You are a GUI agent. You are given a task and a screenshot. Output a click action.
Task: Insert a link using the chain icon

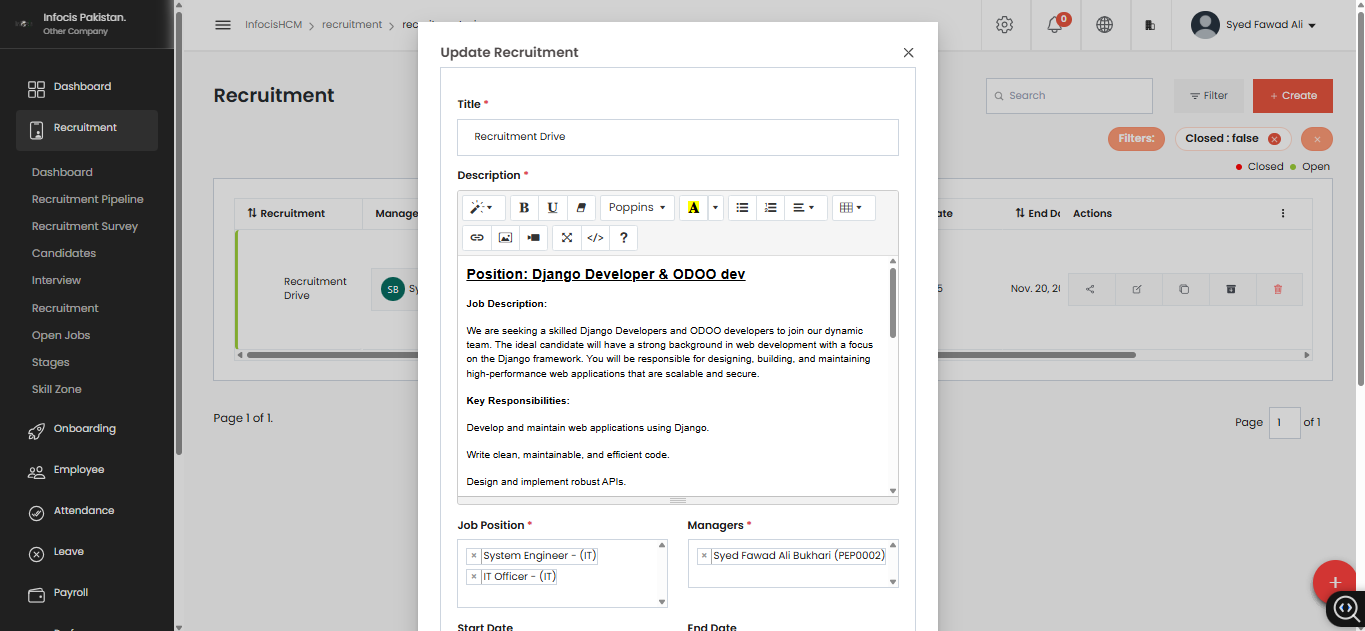click(x=477, y=238)
